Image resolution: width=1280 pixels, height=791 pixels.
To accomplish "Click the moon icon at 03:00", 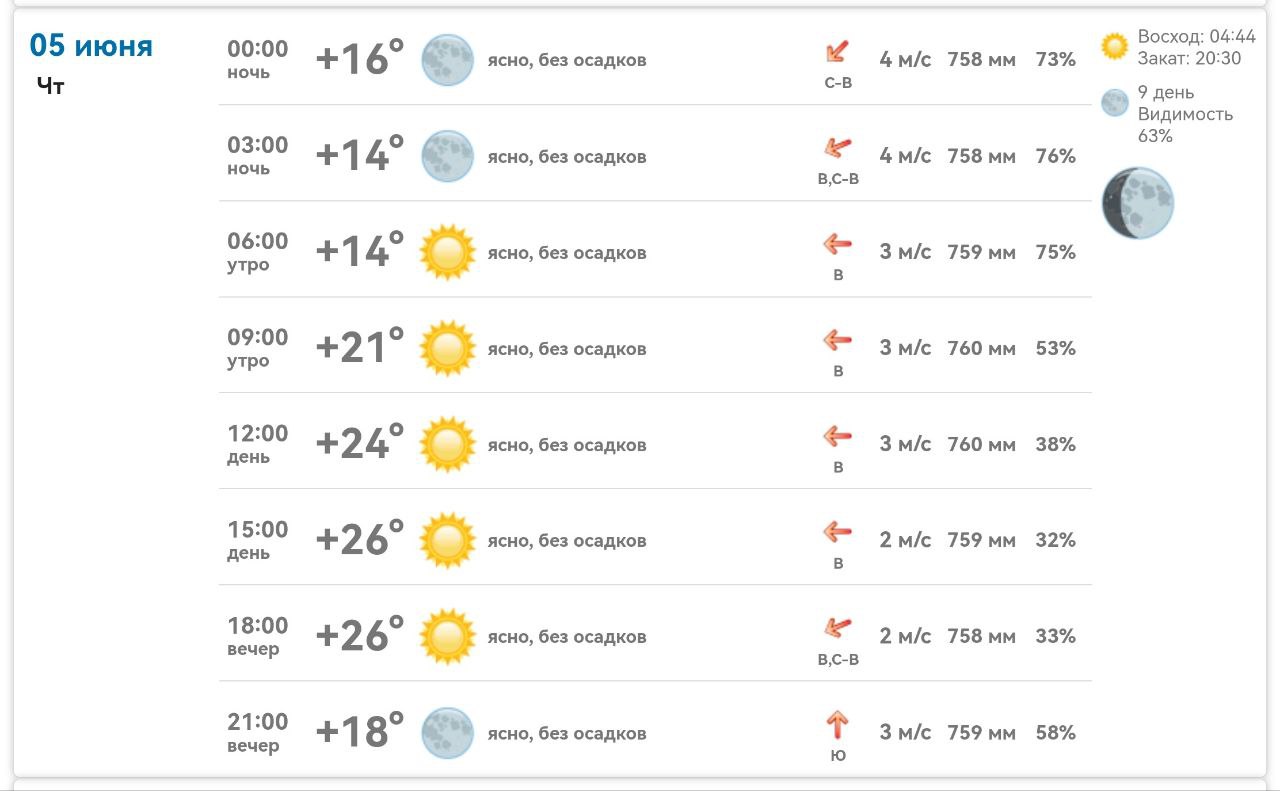I will (x=447, y=156).
